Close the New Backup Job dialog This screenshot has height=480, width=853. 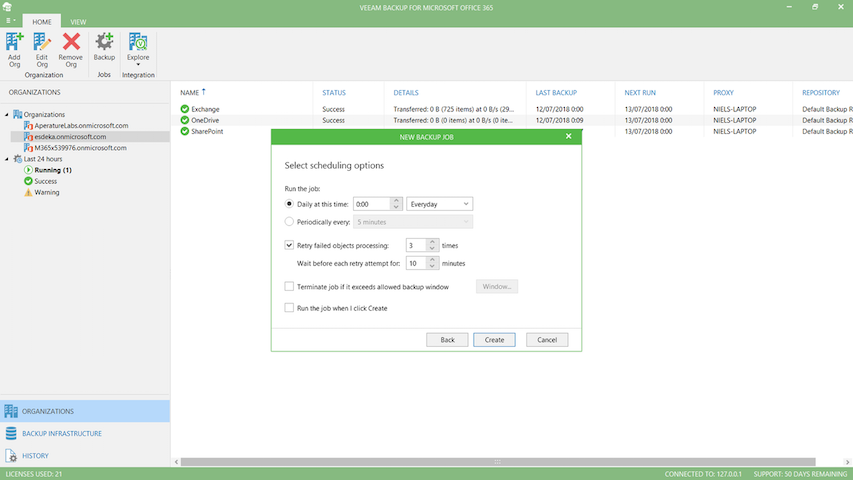[568, 136]
